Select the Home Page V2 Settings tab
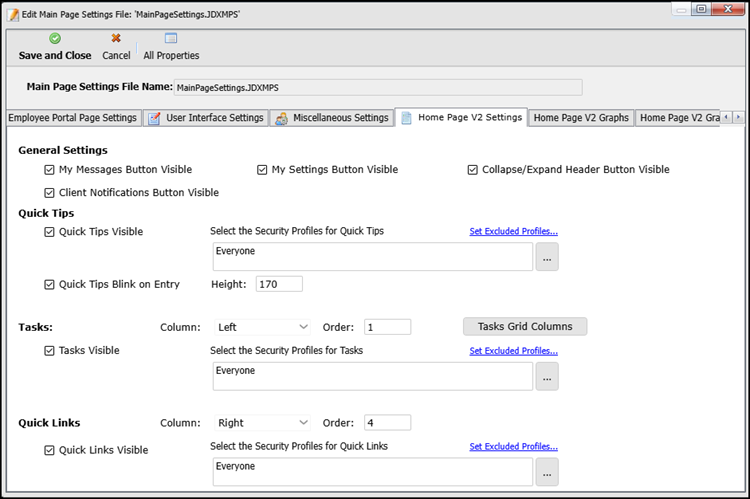 (462, 117)
